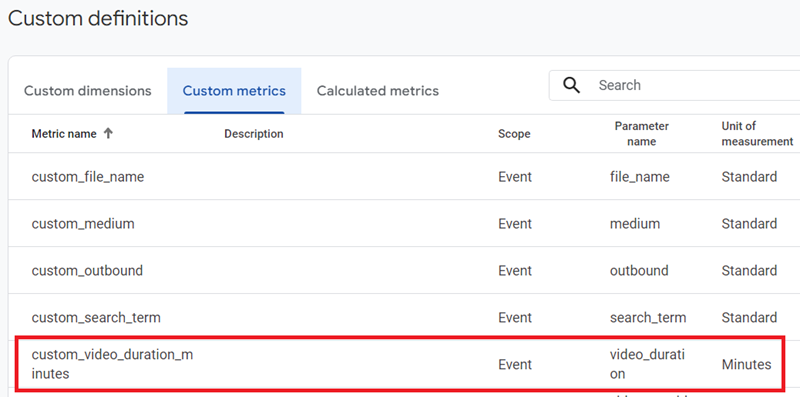This screenshot has height=397, width=800.
Task: Click Event scope in custom_medium row
Action: [515, 224]
